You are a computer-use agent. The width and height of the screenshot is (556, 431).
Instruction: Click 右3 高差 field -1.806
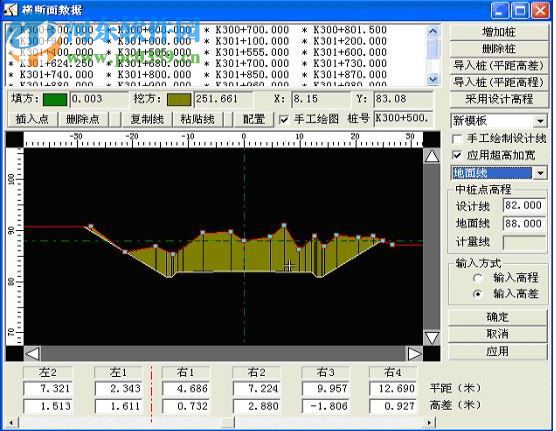click(326, 406)
